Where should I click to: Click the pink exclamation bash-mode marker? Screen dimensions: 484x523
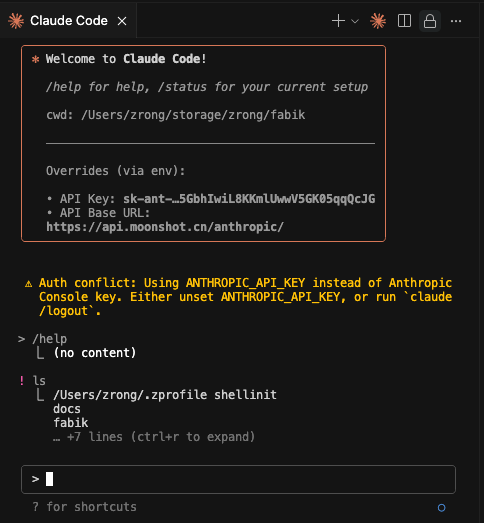coord(22,381)
